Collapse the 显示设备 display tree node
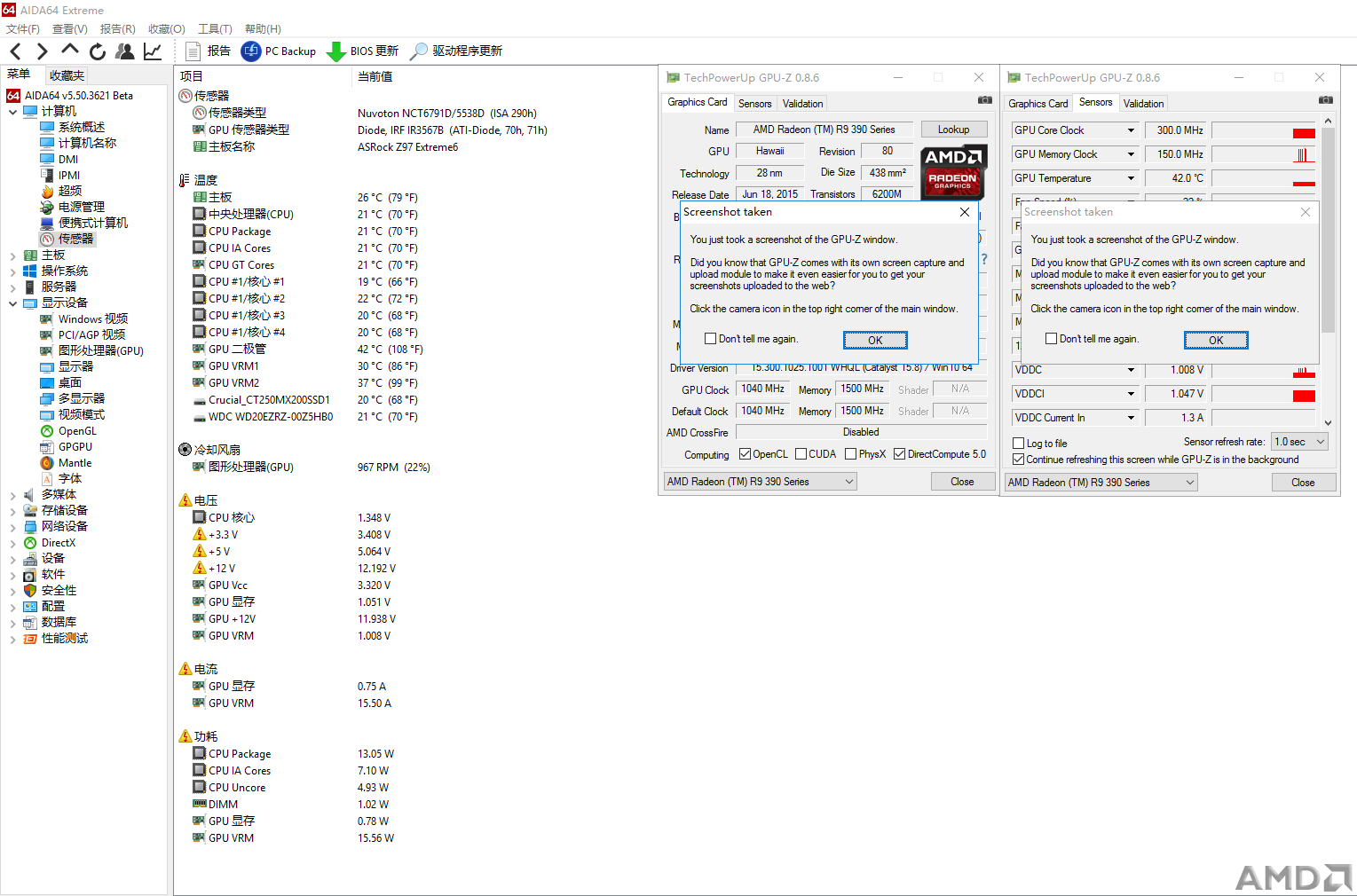 pyautogui.click(x=12, y=303)
